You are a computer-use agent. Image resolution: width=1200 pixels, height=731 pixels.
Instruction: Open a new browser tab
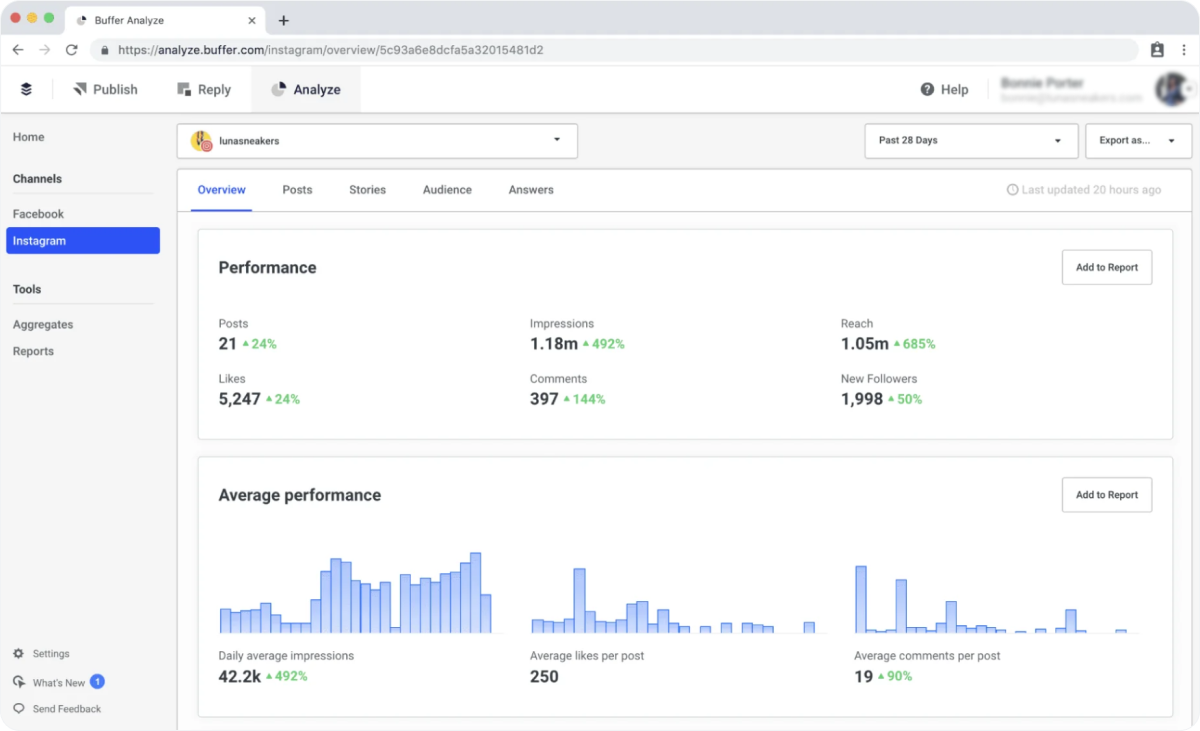tap(284, 20)
